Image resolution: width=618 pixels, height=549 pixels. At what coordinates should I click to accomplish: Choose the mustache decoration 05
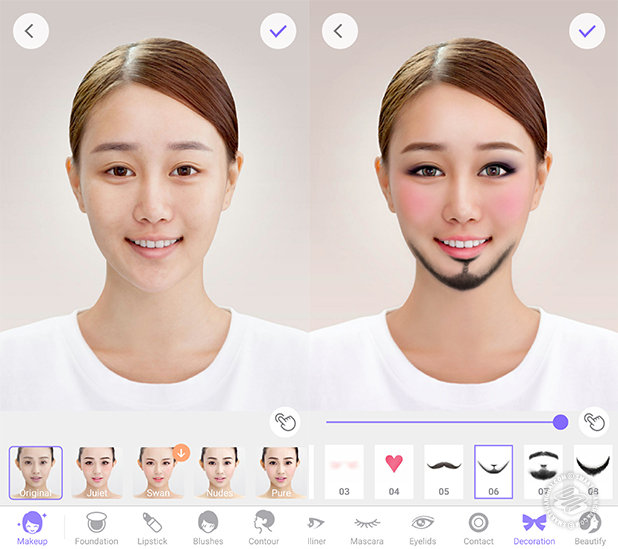click(444, 472)
